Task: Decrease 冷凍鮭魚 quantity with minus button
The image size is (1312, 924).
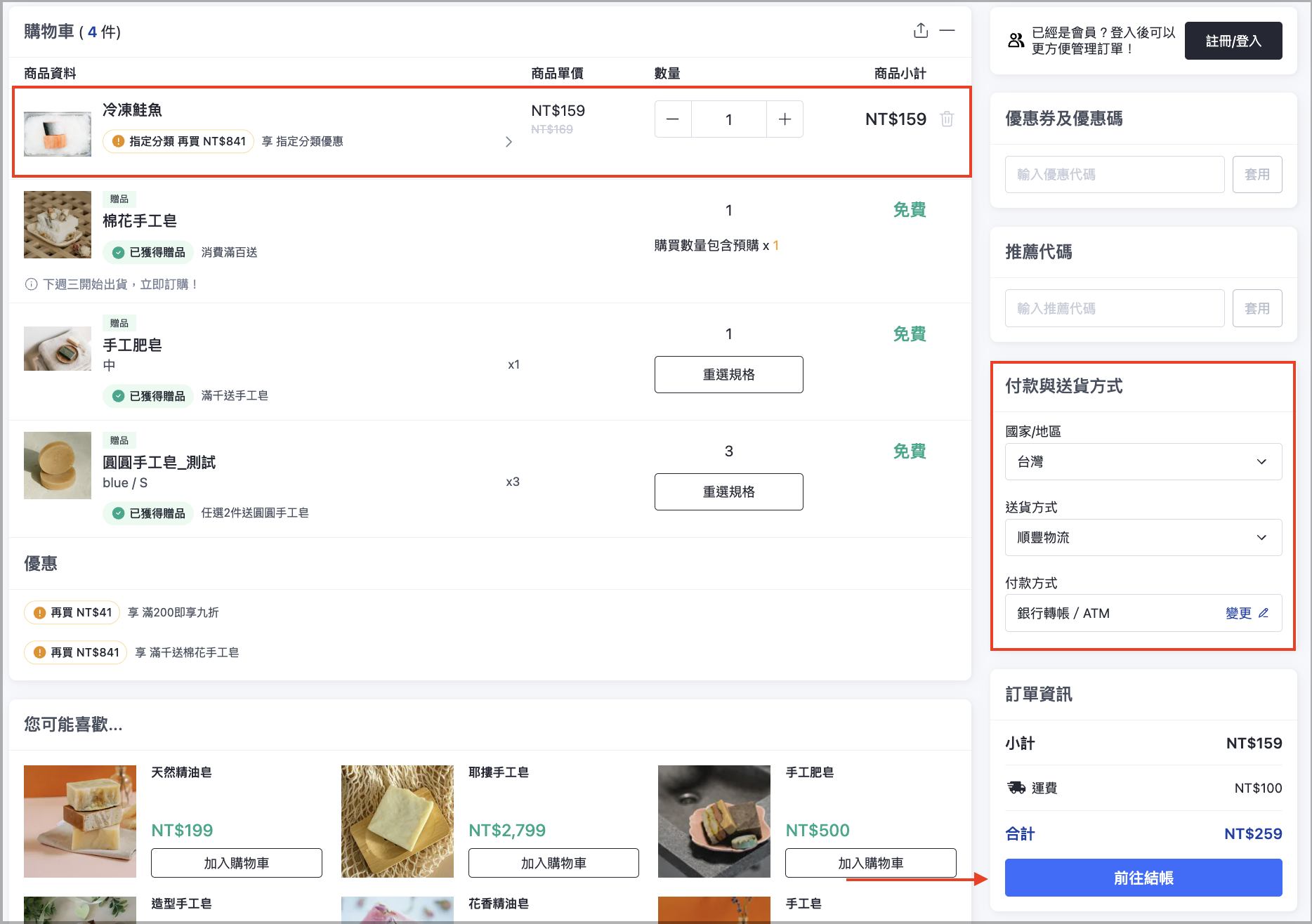Action: pyautogui.click(x=673, y=119)
